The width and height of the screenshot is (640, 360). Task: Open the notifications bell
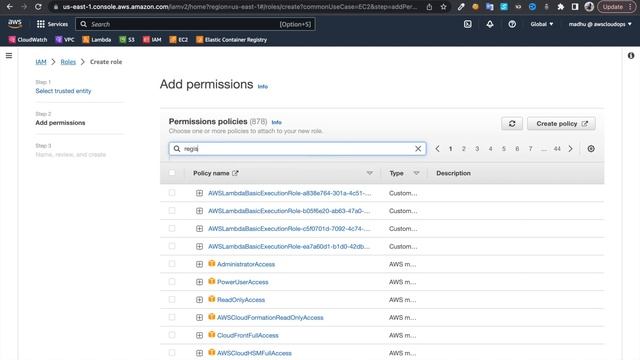click(490, 24)
